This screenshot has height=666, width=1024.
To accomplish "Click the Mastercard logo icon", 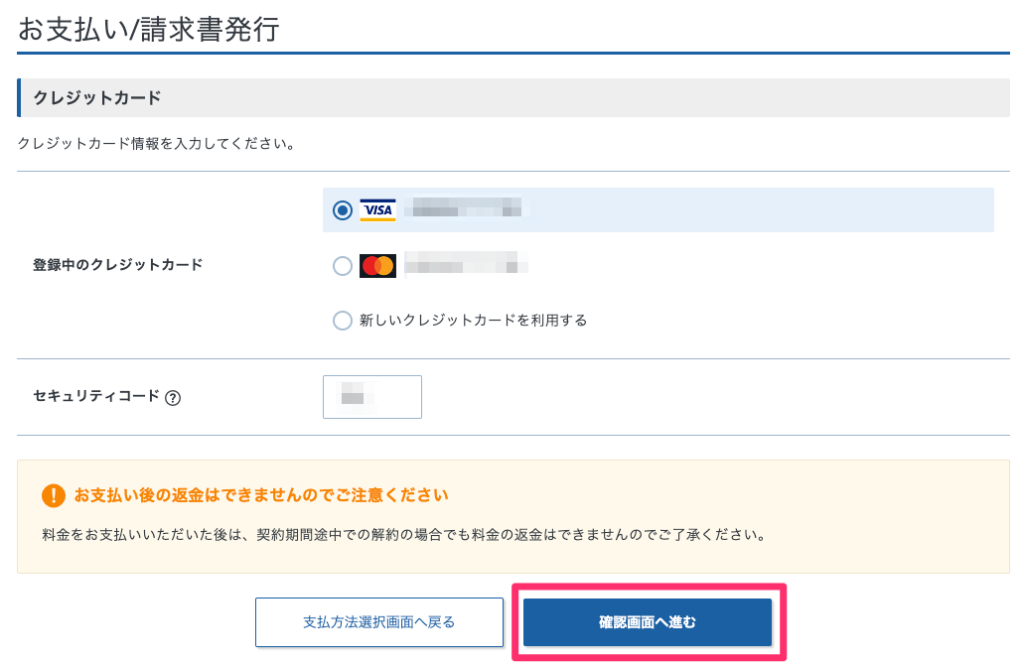I will pyautogui.click(x=378, y=266).
